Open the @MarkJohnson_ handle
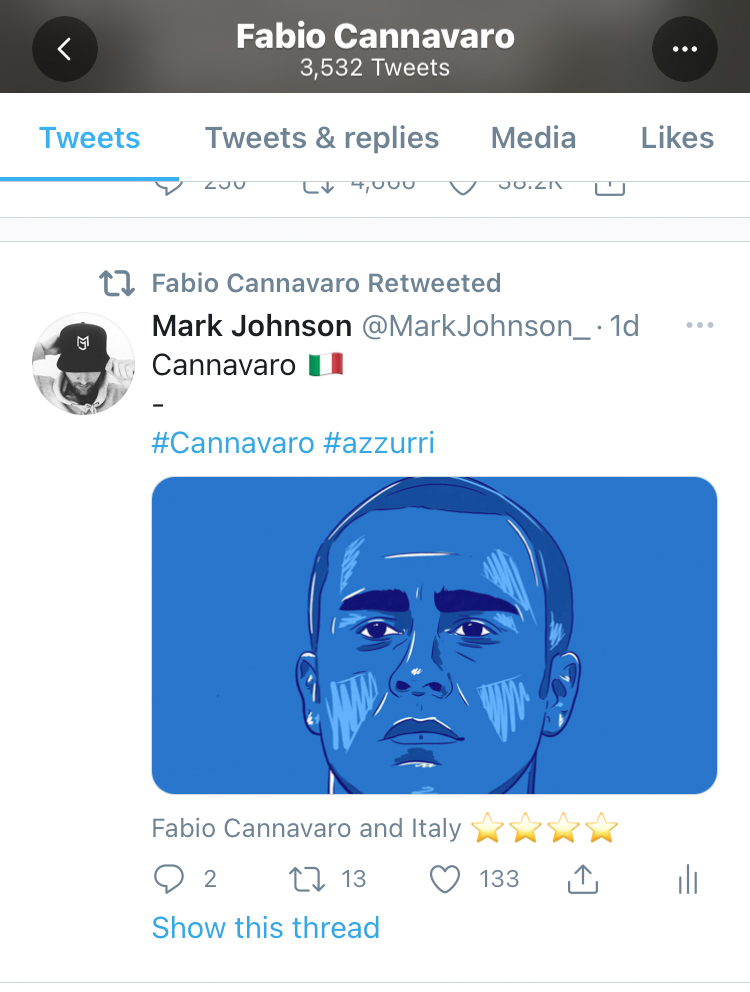 [476, 326]
